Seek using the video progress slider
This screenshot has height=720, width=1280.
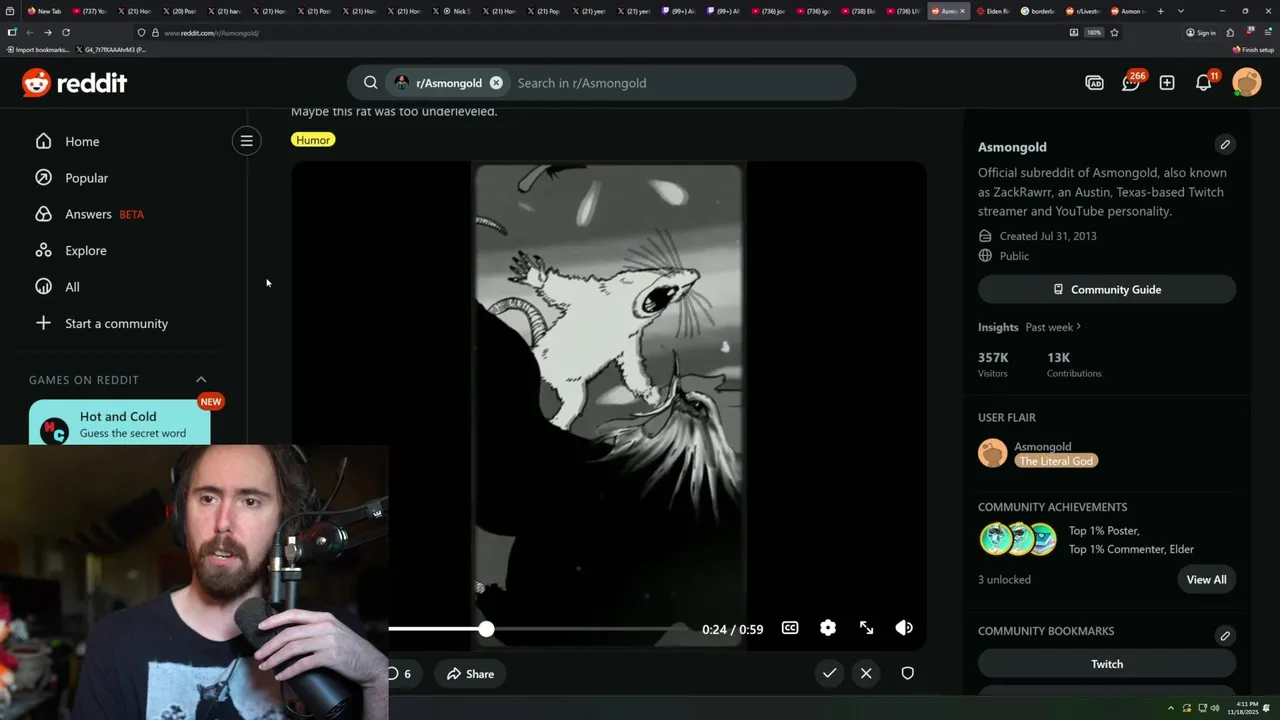486,629
